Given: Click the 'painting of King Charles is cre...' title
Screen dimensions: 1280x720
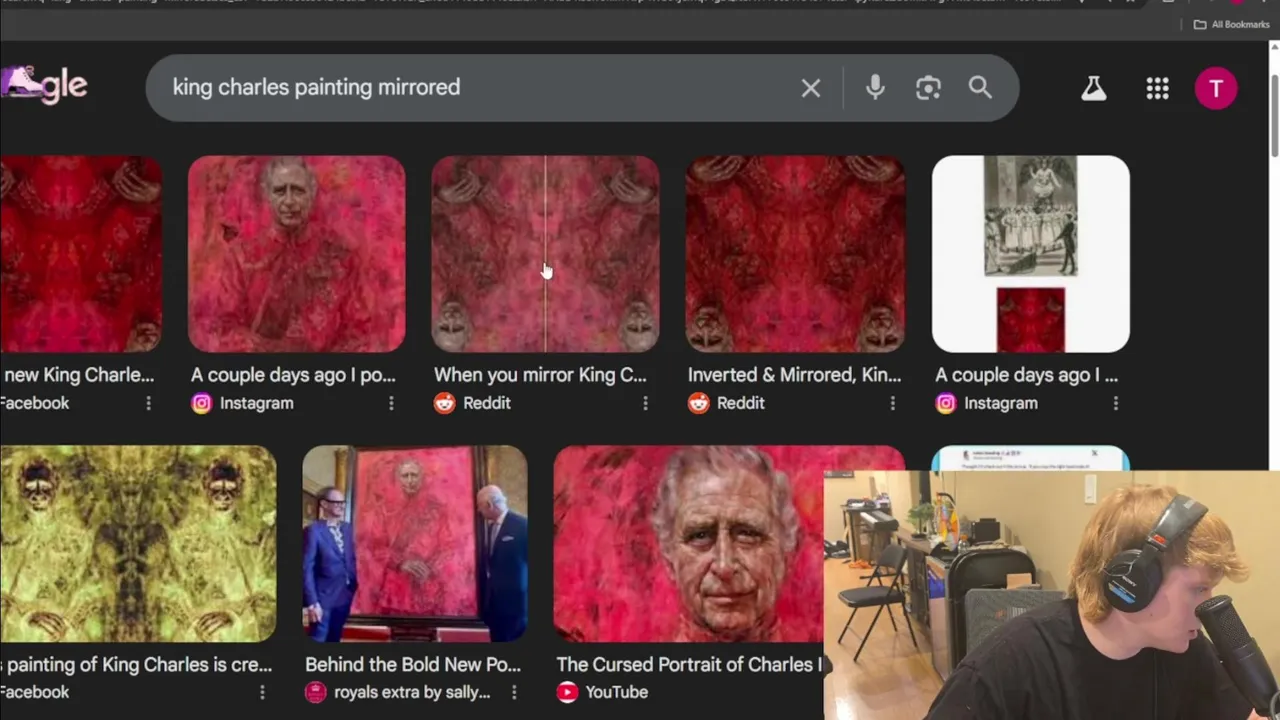Looking at the screenshot, I should click(136, 664).
